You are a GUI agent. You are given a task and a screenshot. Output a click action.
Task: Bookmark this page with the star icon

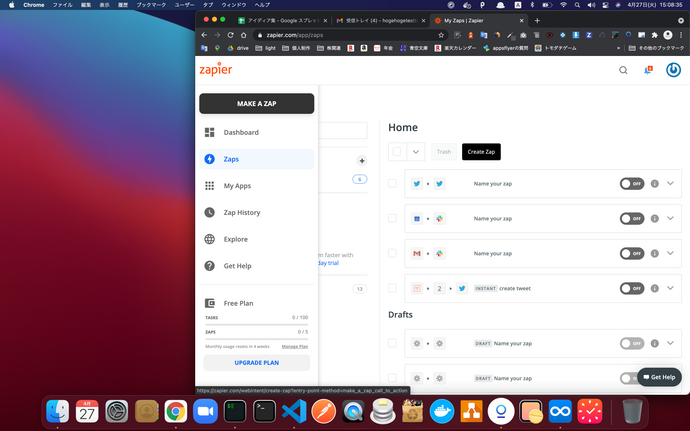point(440,35)
